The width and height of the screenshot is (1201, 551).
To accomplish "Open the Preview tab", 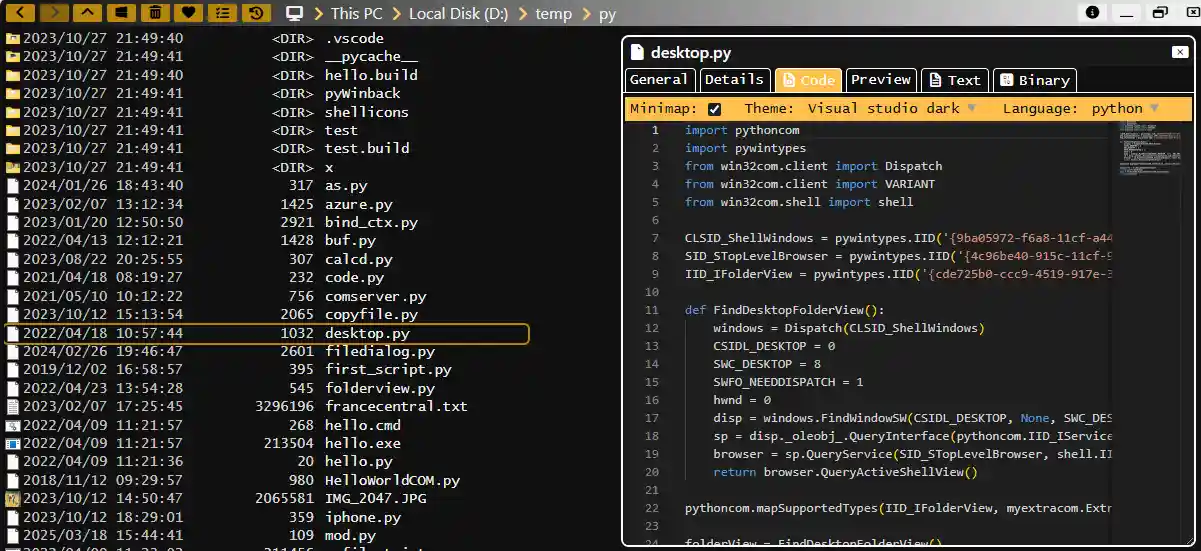I will click(x=881, y=80).
